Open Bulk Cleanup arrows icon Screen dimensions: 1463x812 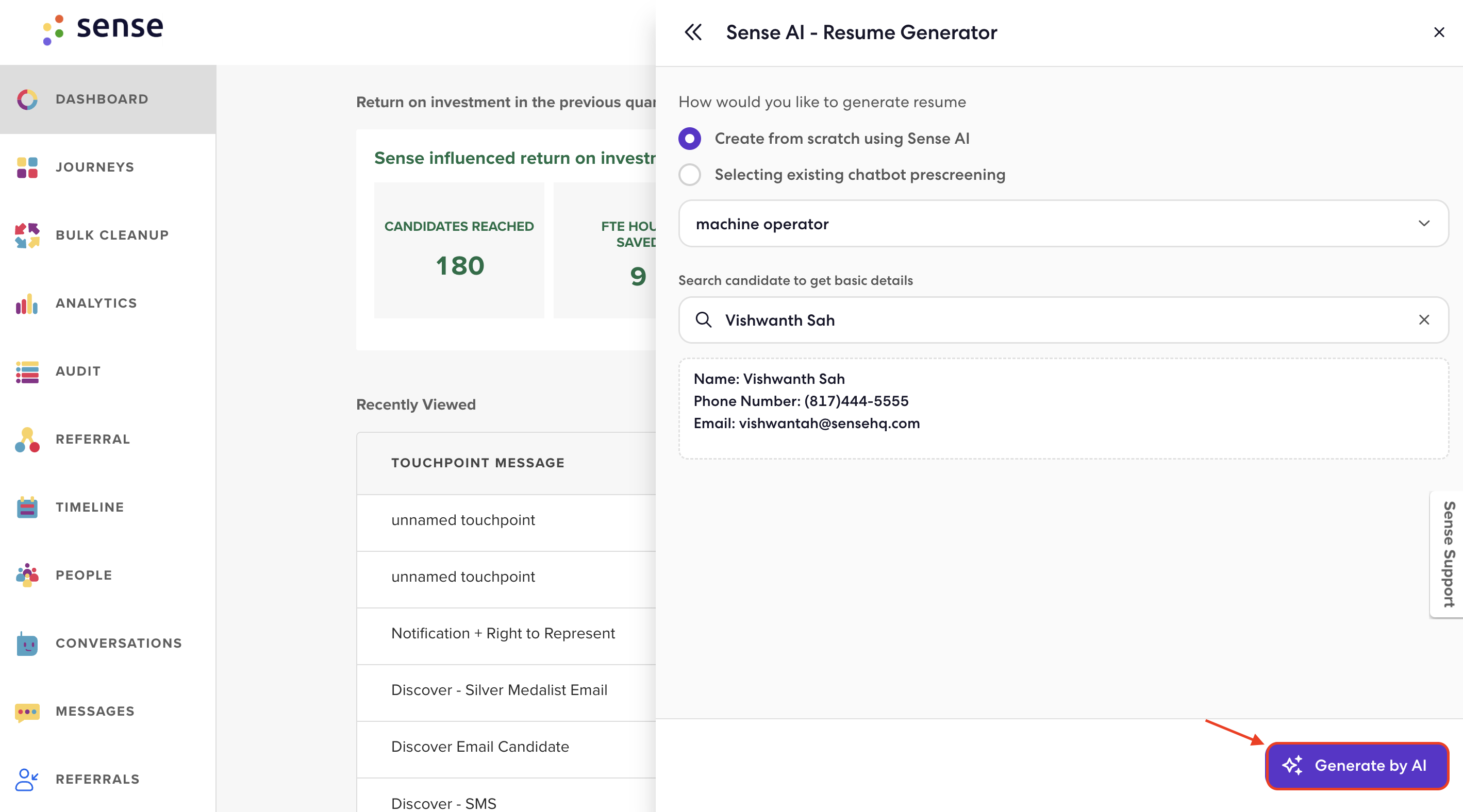coord(27,235)
